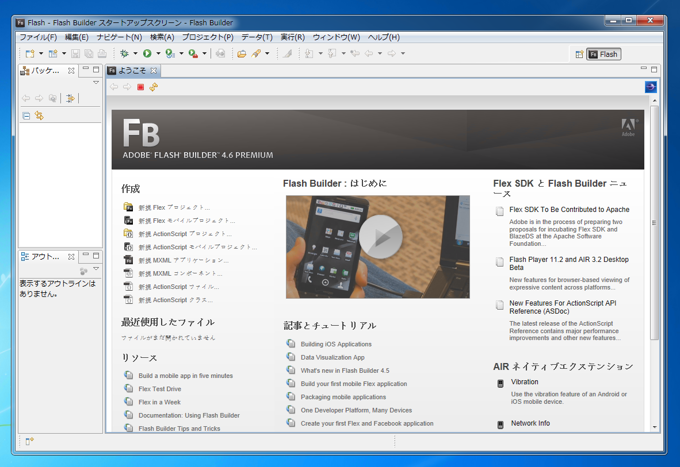This screenshot has height=467, width=680.
Task: Open the 編集(E) menu
Action: 77,37
